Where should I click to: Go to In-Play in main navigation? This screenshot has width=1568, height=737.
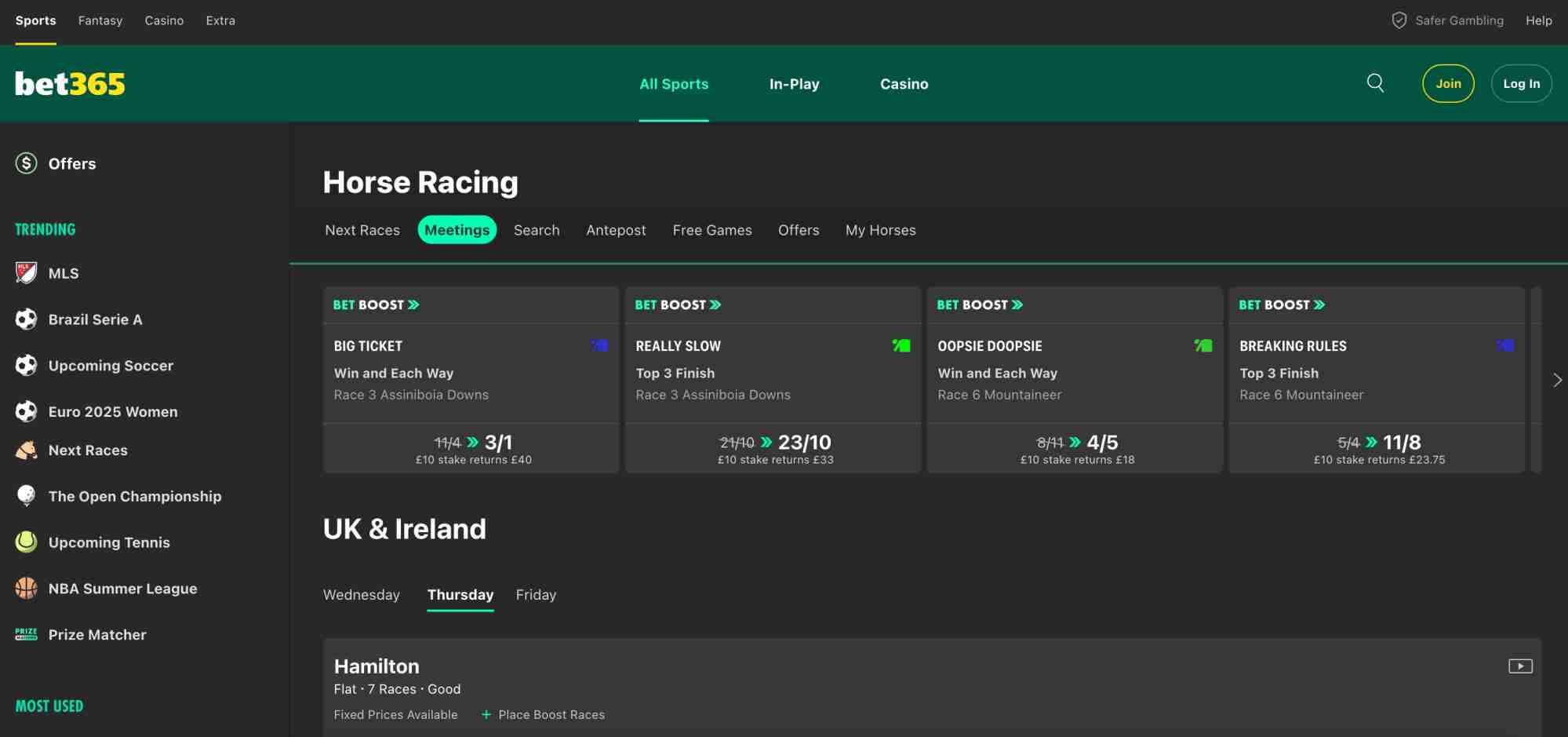click(x=794, y=84)
